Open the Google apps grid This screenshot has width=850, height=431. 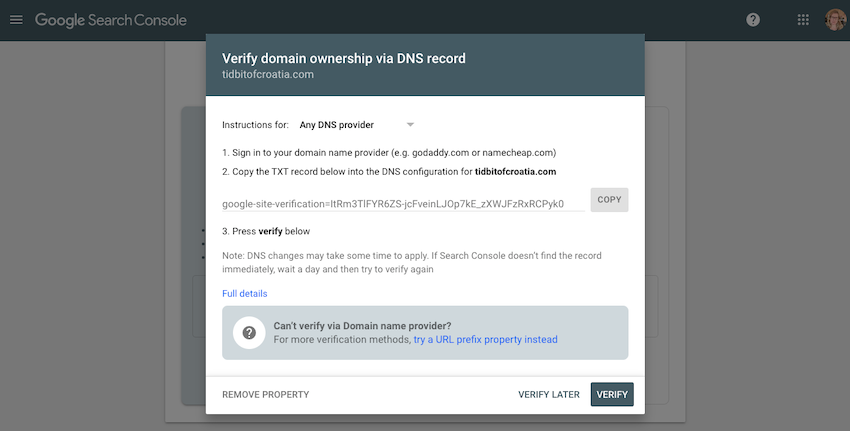tap(803, 20)
